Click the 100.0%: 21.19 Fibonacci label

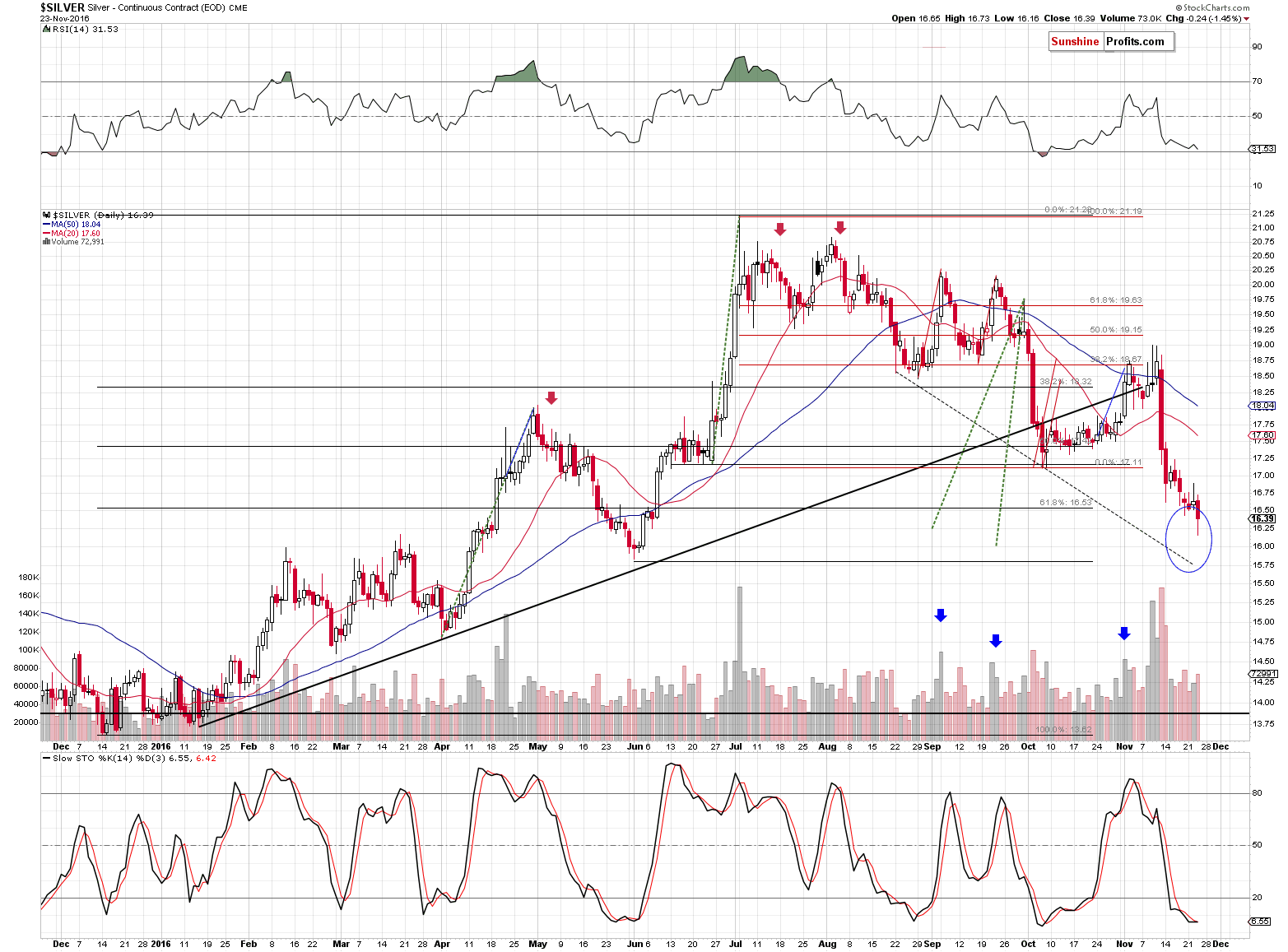click(x=1115, y=211)
